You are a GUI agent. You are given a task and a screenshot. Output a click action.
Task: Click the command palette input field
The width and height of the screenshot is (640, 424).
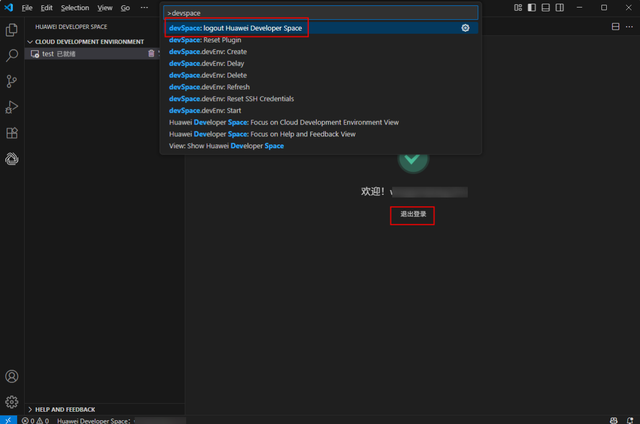[320, 13]
